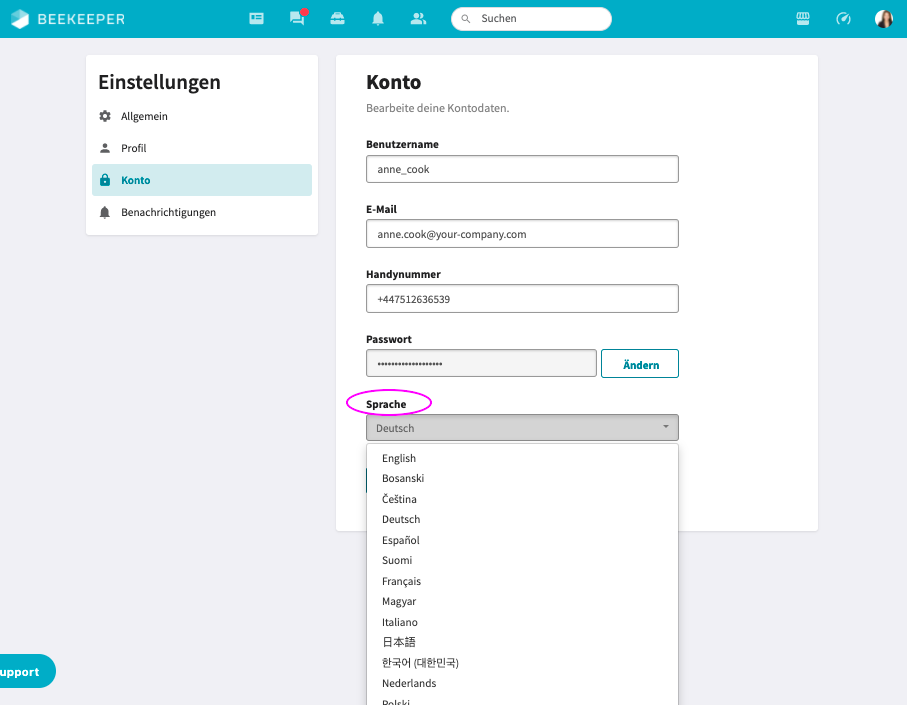Image resolution: width=907 pixels, height=705 pixels.
Task: Open the people directory icon
Action: [418, 19]
